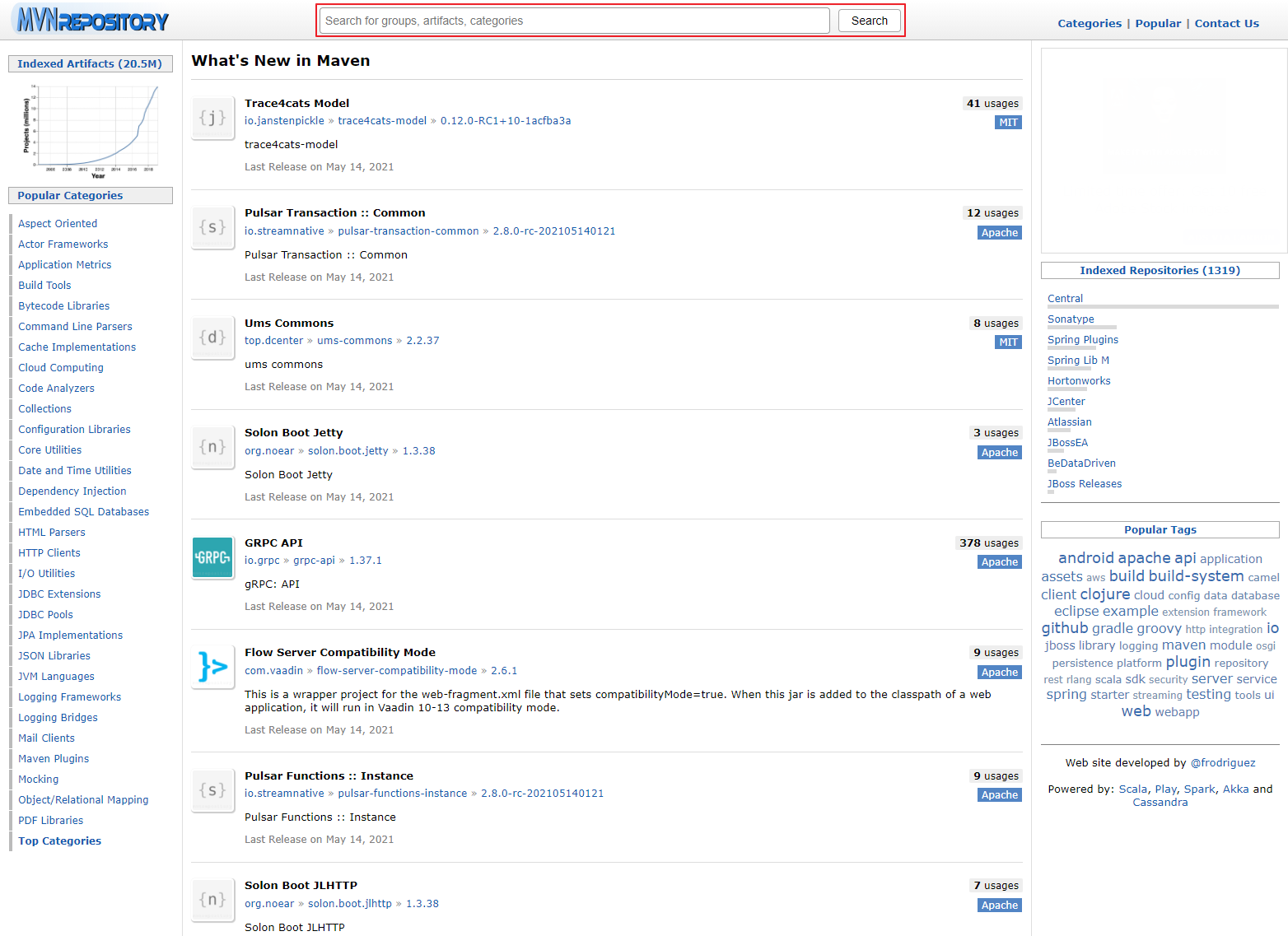Click the Search button

tap(870, 21)
